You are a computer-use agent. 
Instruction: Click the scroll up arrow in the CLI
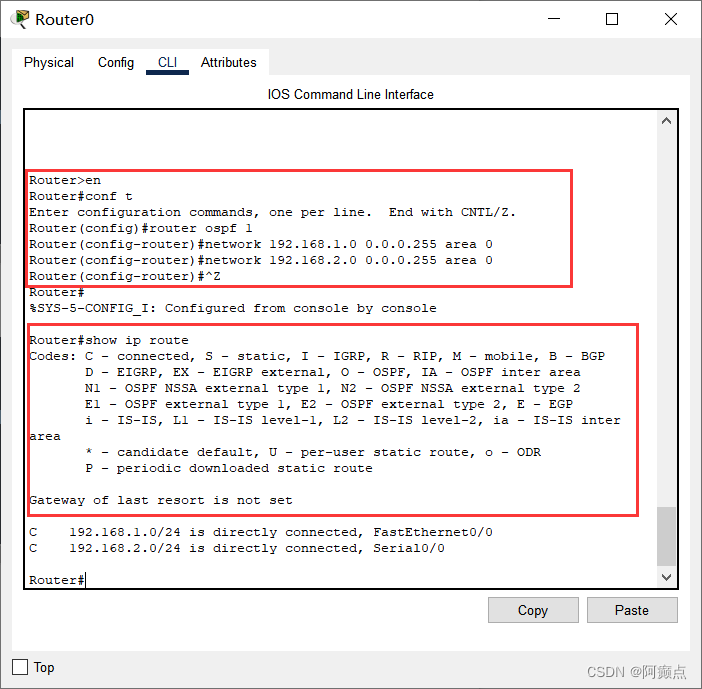coord(666,121)
